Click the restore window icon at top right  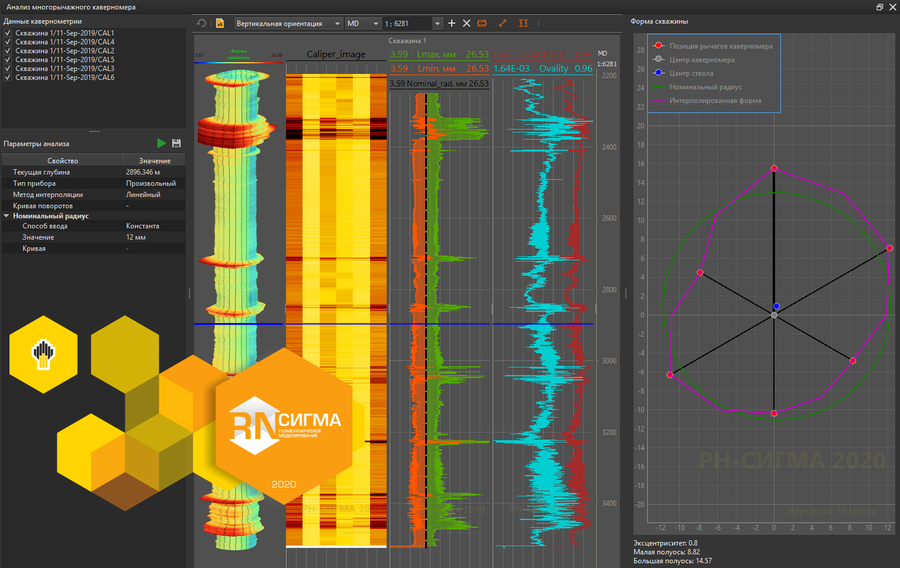(879, 7)
